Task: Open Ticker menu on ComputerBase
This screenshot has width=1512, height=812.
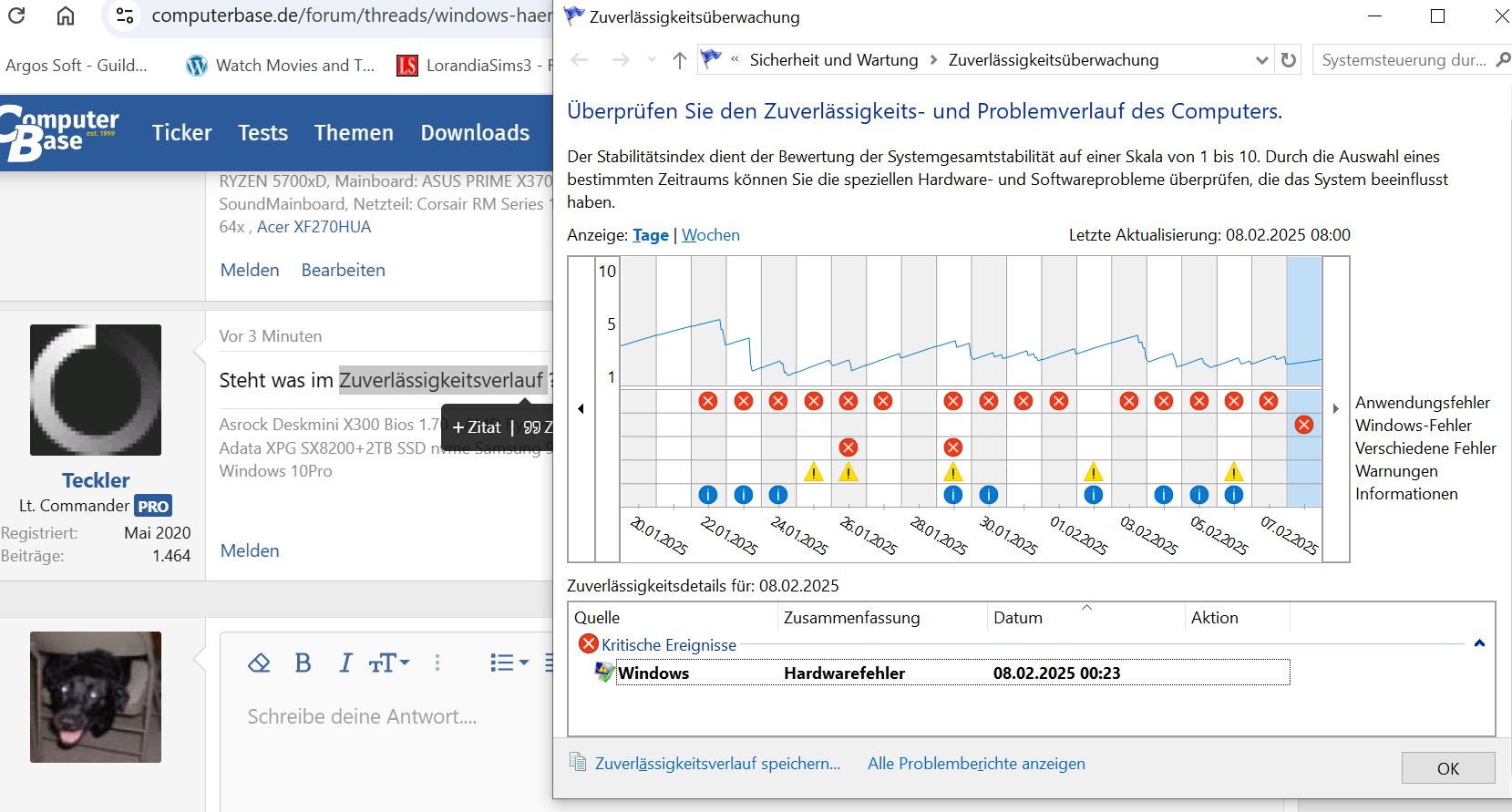Action: (x=181, y=133)
